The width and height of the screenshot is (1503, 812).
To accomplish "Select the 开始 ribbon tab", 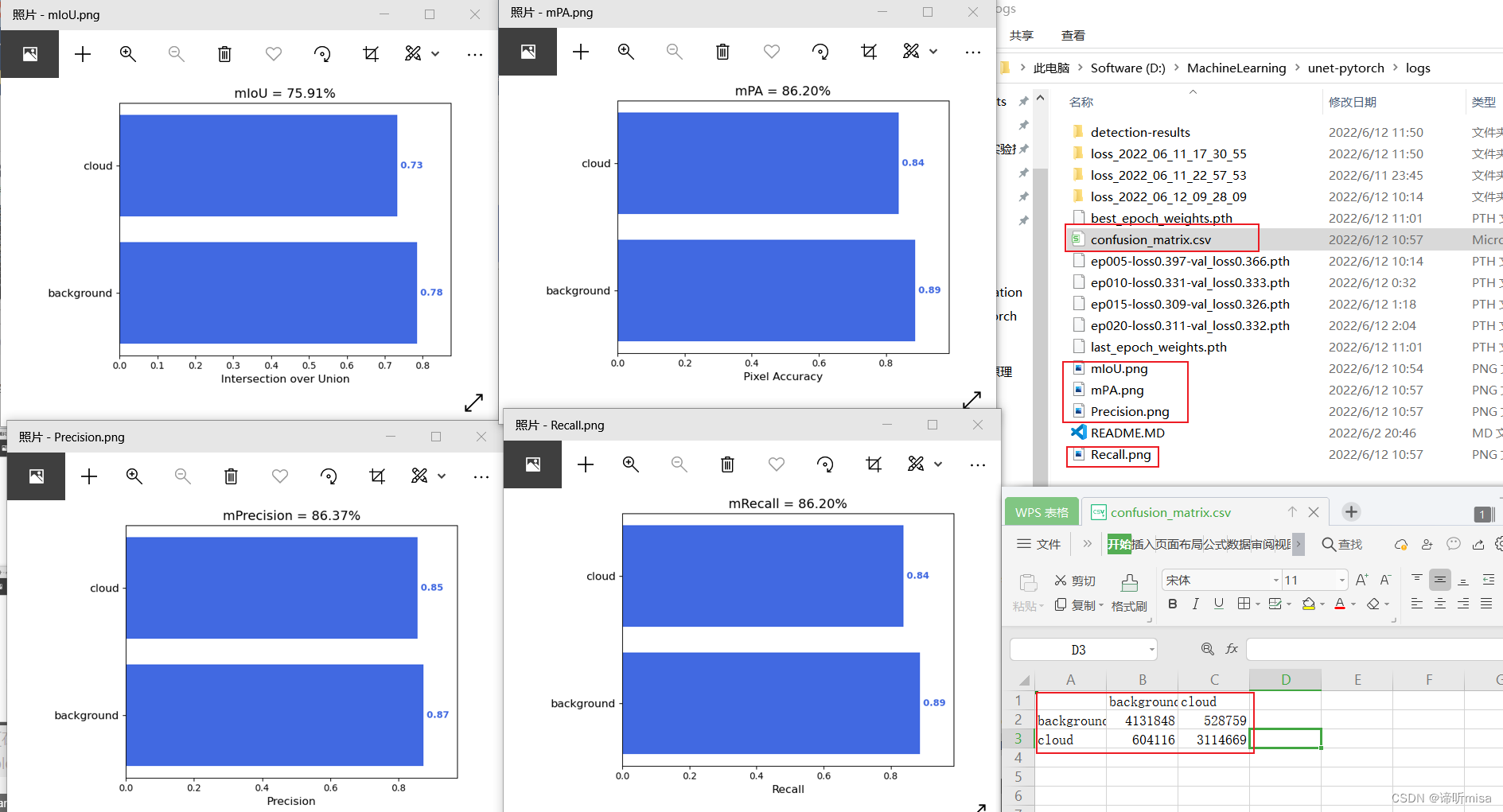I will pos(1119,544).
